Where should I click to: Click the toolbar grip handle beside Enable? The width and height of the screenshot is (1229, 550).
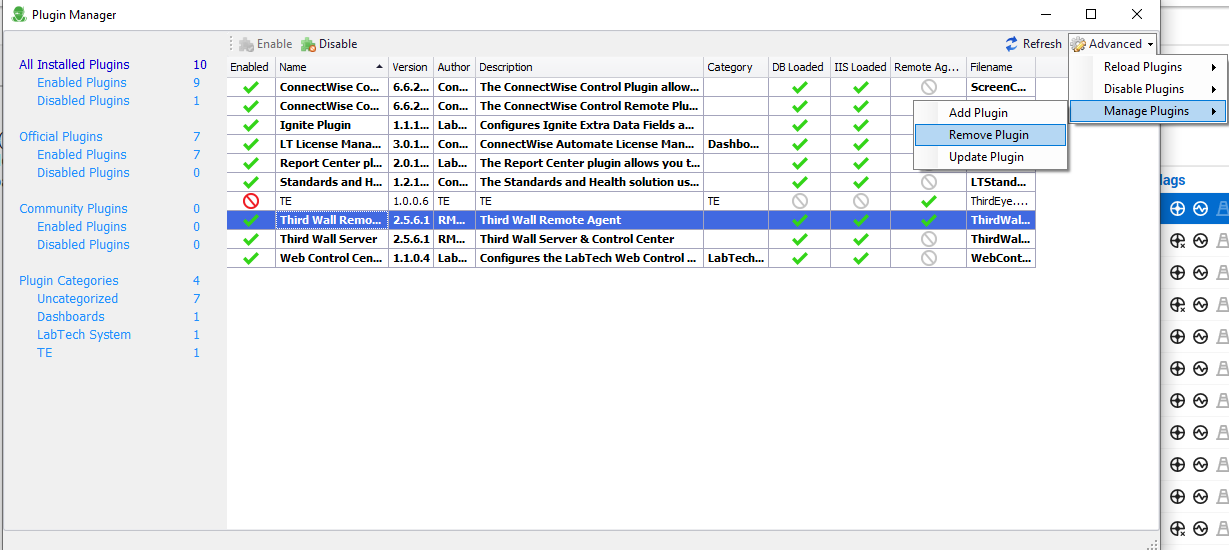[231, 44]
